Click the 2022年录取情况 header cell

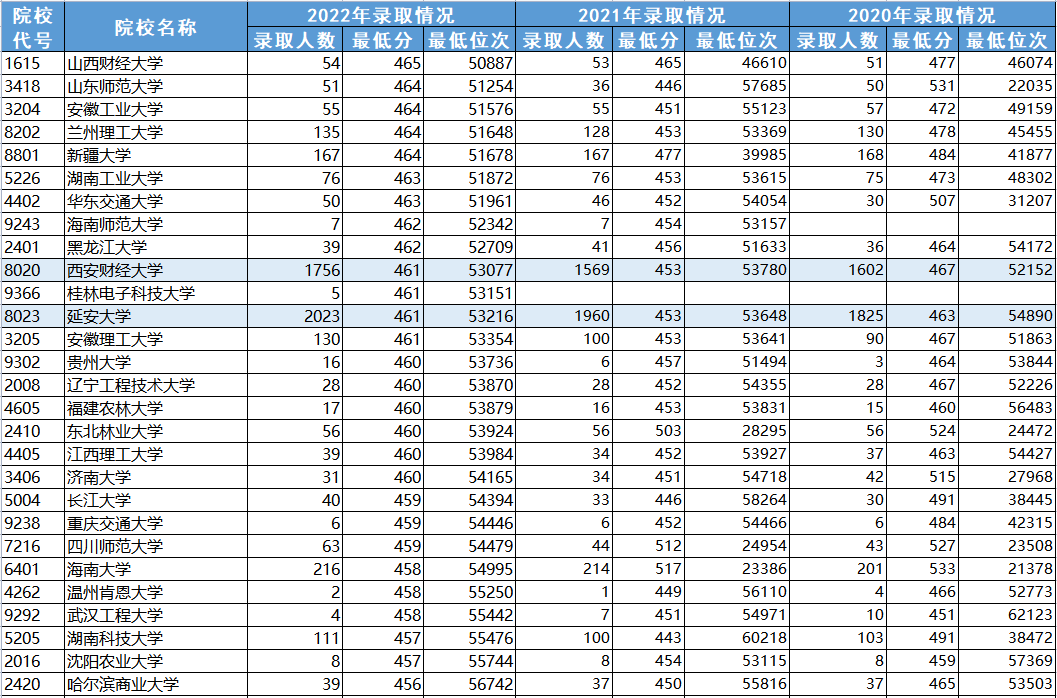click(x=382, y=15)
